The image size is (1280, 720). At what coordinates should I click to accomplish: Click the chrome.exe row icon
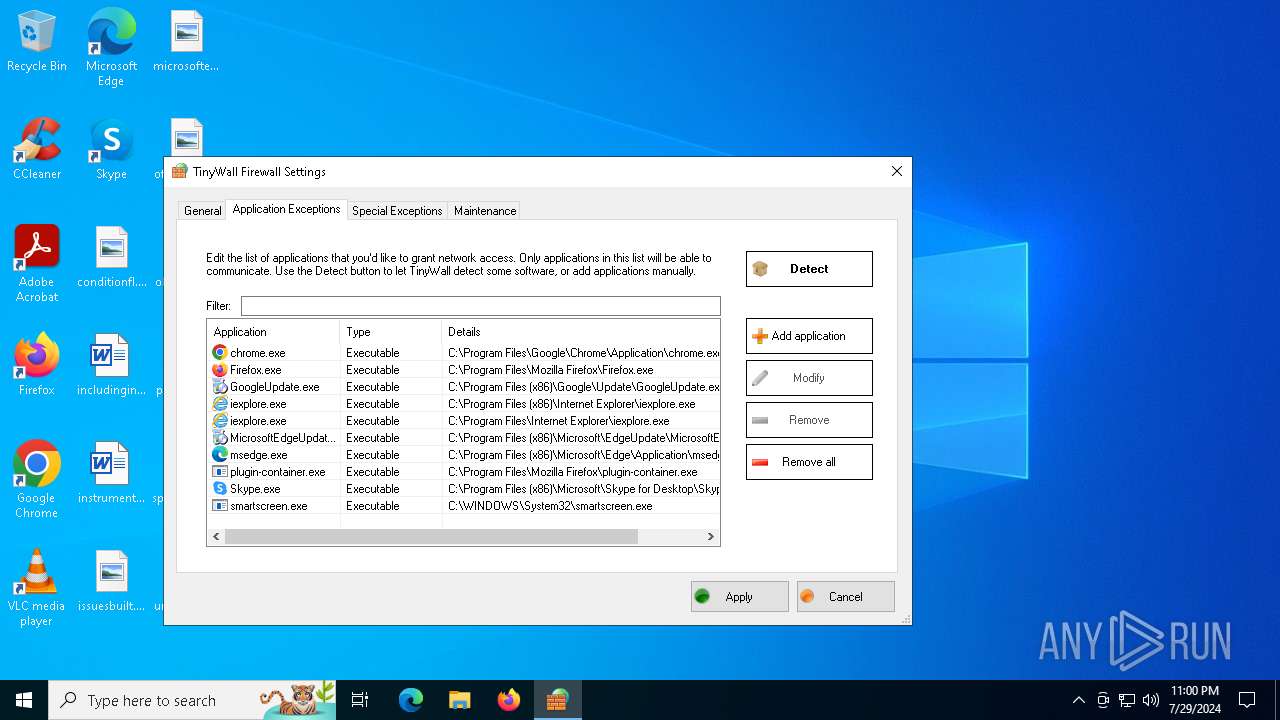coord(220,353)
